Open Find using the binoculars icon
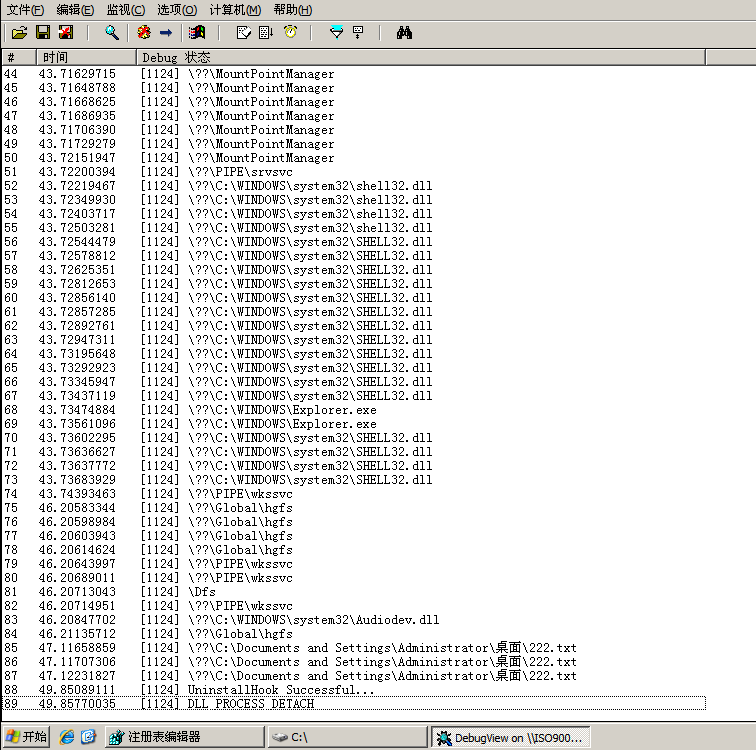 point(404,33)
